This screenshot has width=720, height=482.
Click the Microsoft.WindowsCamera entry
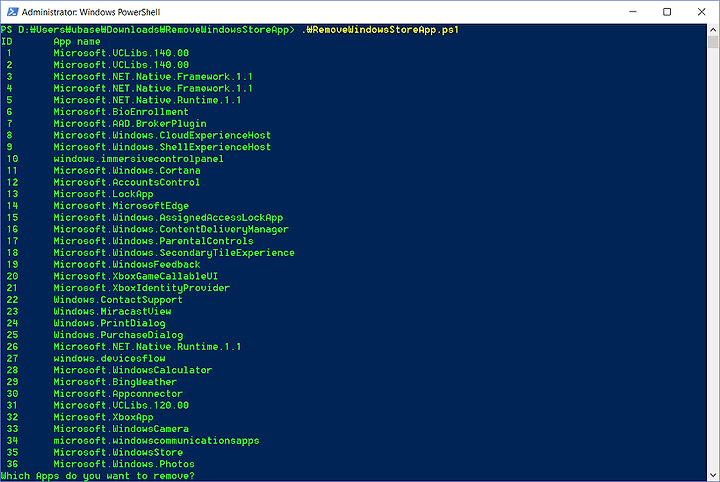tap(121, 429)
